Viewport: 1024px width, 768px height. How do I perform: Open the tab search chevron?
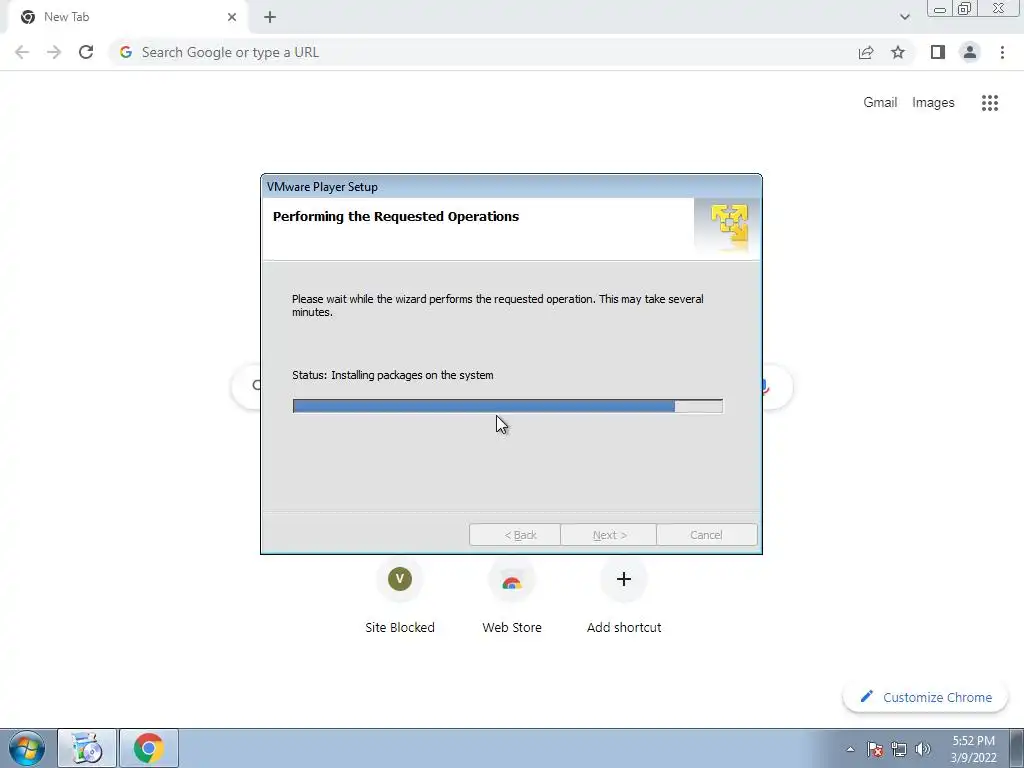click(904, 17)
